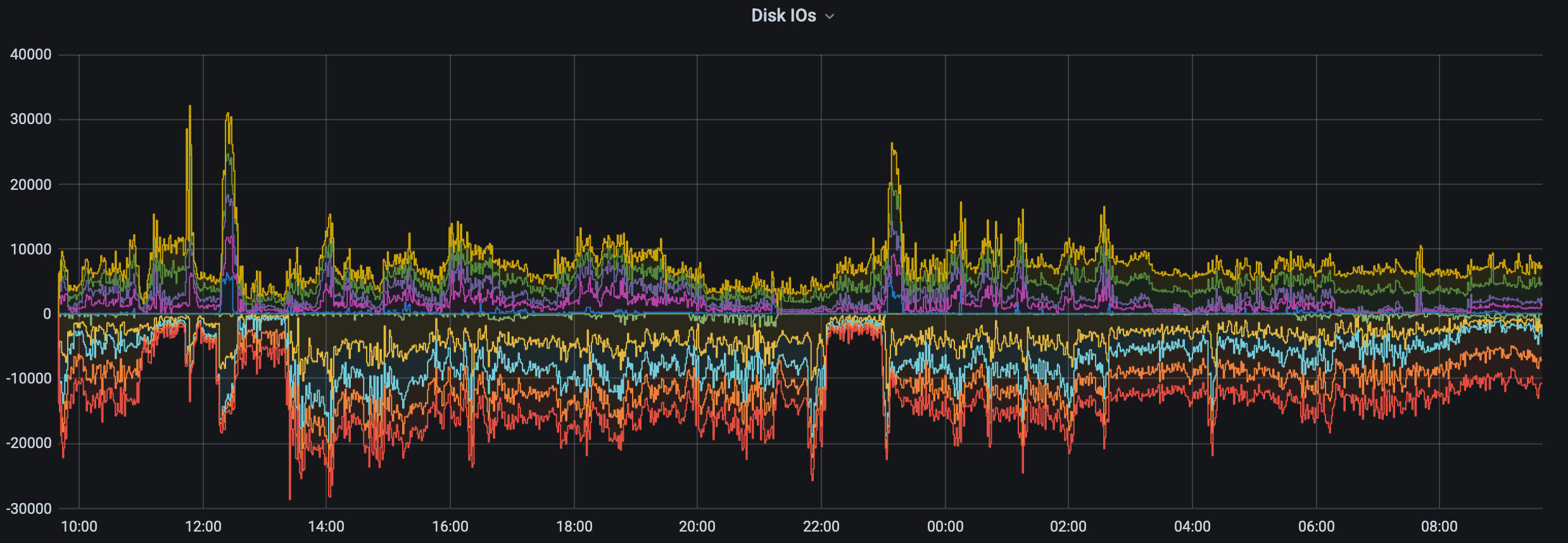
Task: Click the 12:00 time axis label
Action: tap(203, 527)
